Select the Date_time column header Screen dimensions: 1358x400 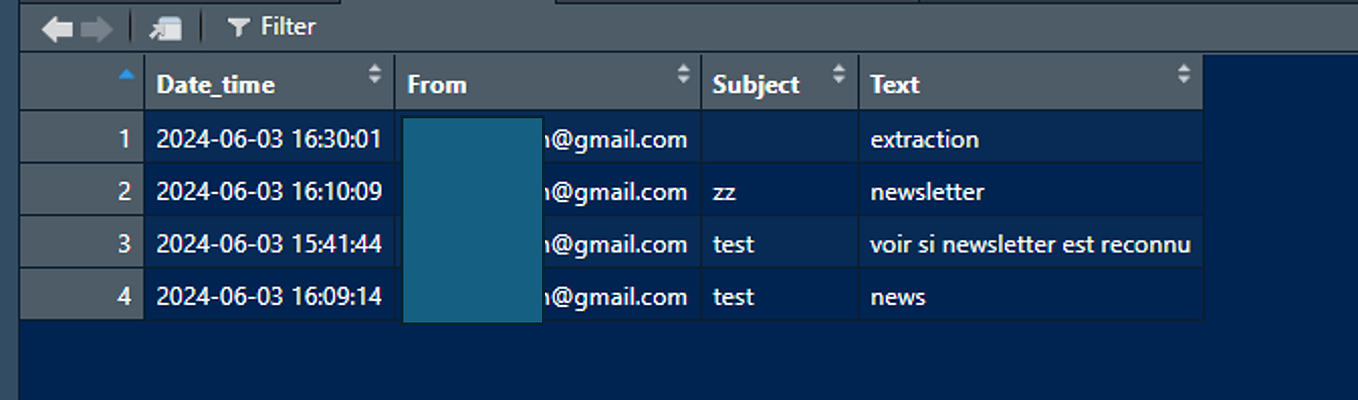pos(270,84)
